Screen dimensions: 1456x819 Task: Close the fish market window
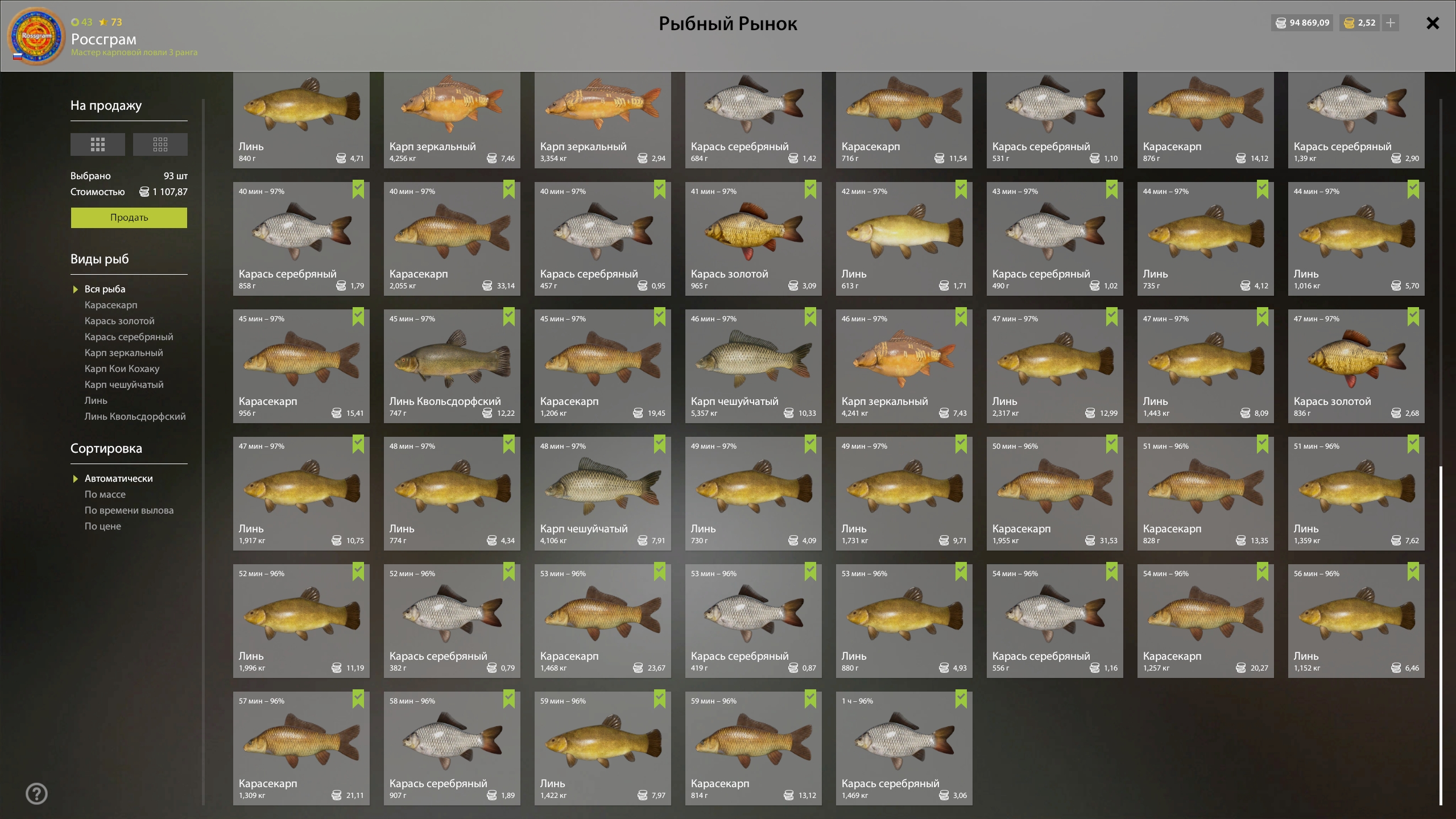(x=1433, y=23)
